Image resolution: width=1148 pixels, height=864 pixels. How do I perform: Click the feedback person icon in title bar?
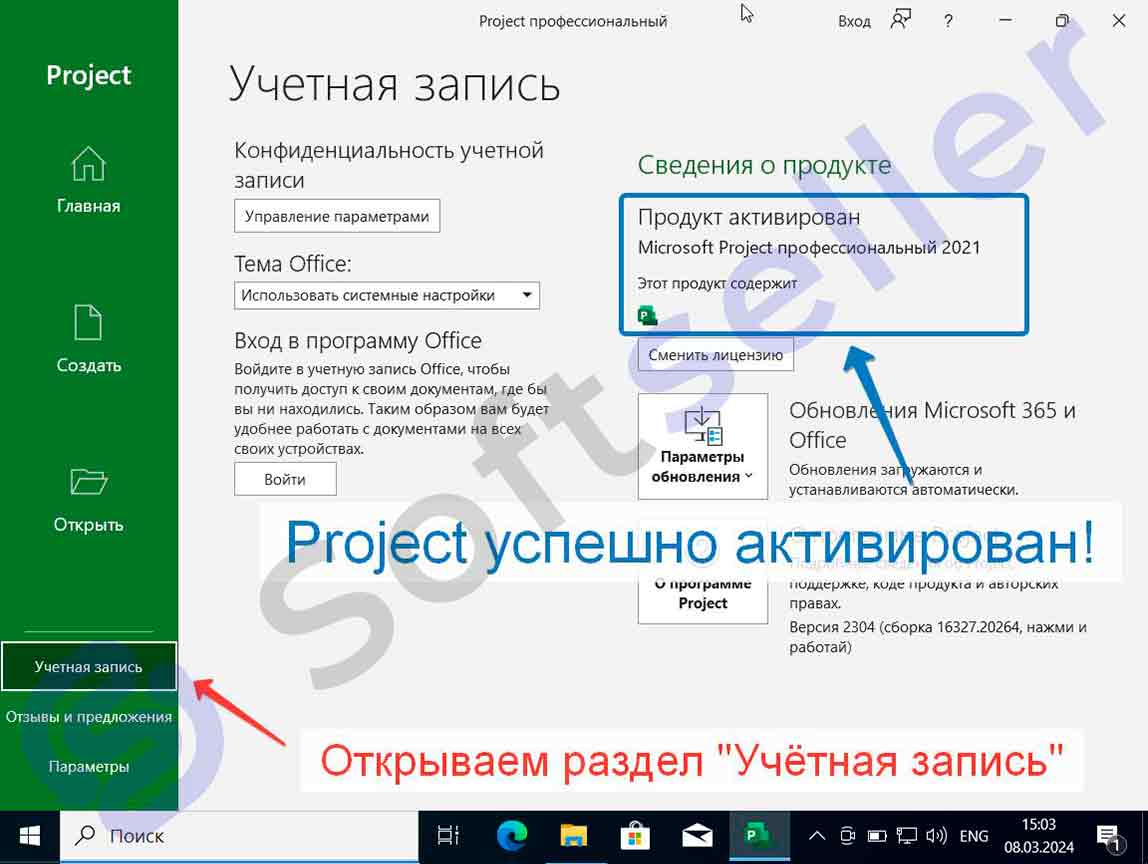[900, 21]
